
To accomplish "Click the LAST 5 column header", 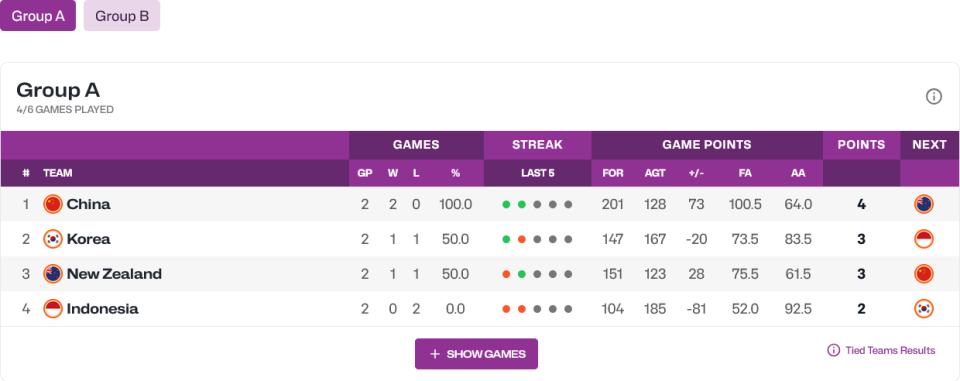I will point(538,173).
